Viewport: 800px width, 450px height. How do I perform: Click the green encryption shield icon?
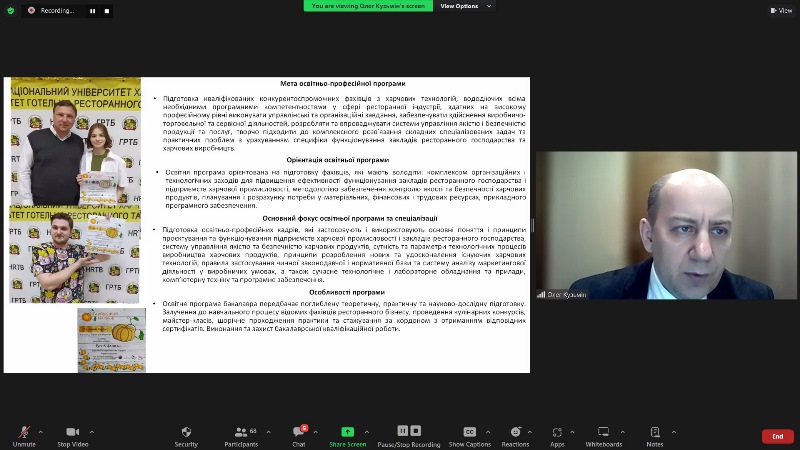pyautogui.click(x=10, y=10)
